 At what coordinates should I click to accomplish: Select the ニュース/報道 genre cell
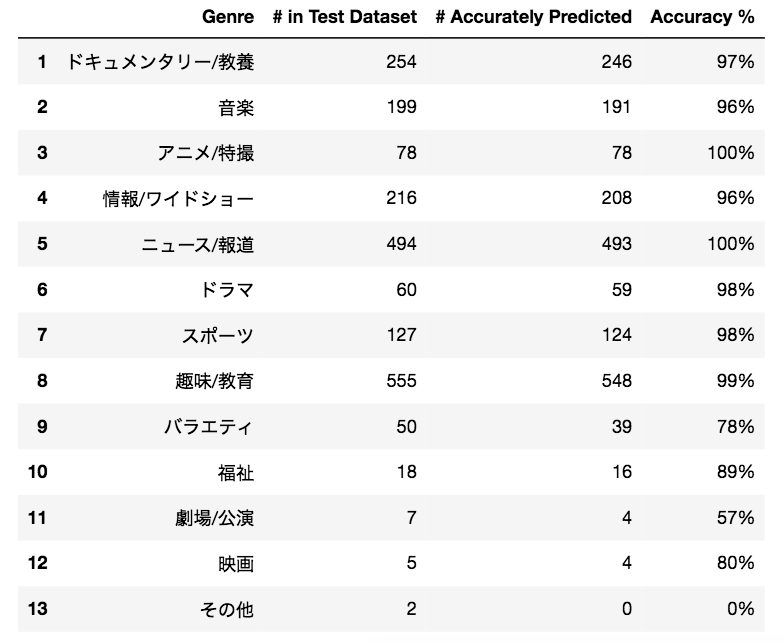(x=197, y=244)
